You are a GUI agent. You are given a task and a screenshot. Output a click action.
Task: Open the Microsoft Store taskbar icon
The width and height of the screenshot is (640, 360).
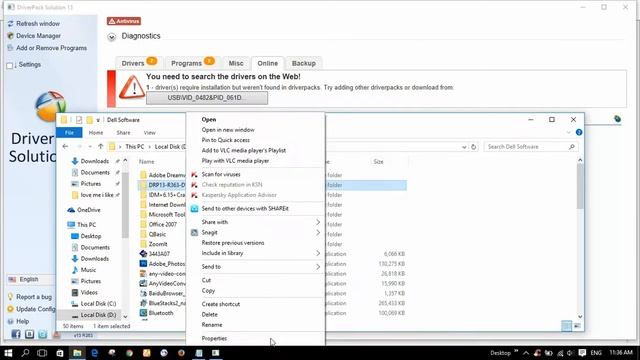point(60,353)
